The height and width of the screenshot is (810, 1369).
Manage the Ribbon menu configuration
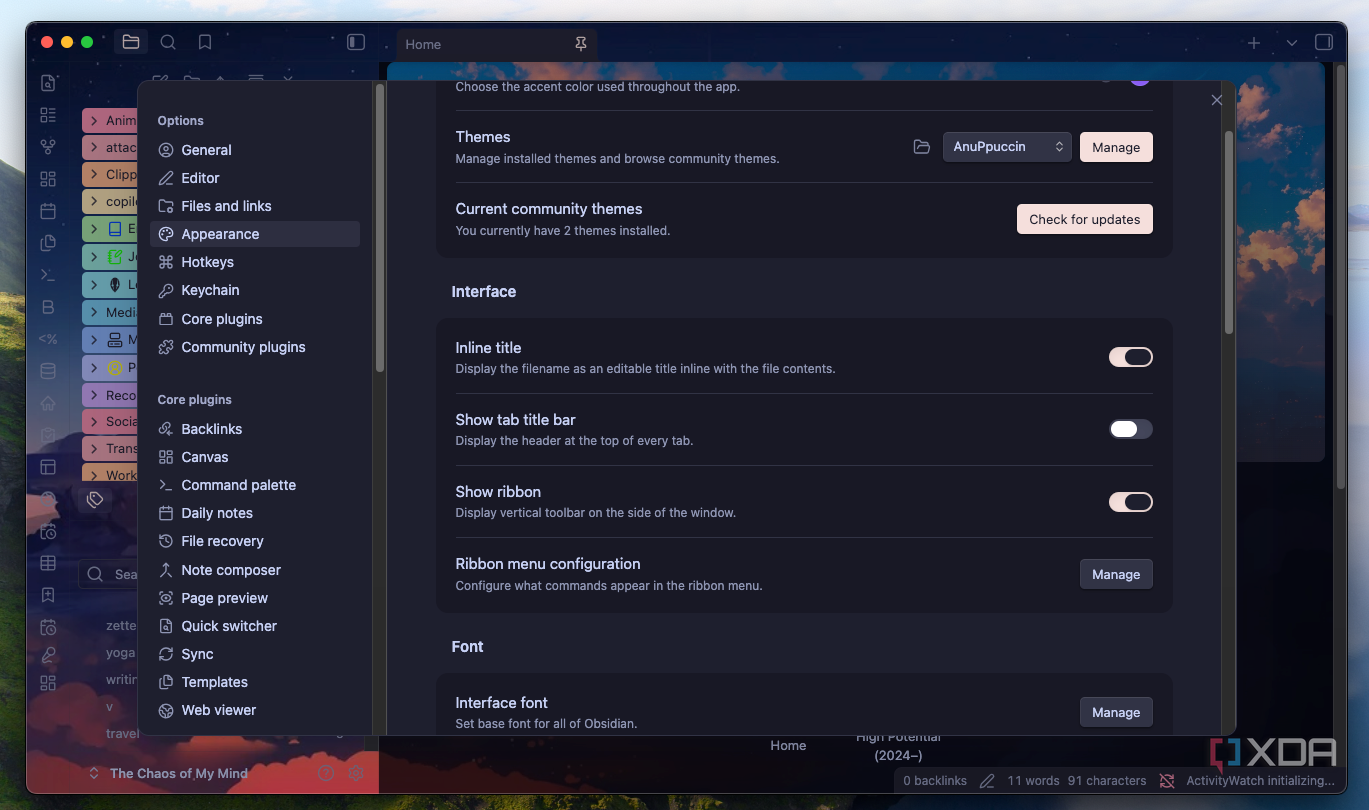(1116, 574)
